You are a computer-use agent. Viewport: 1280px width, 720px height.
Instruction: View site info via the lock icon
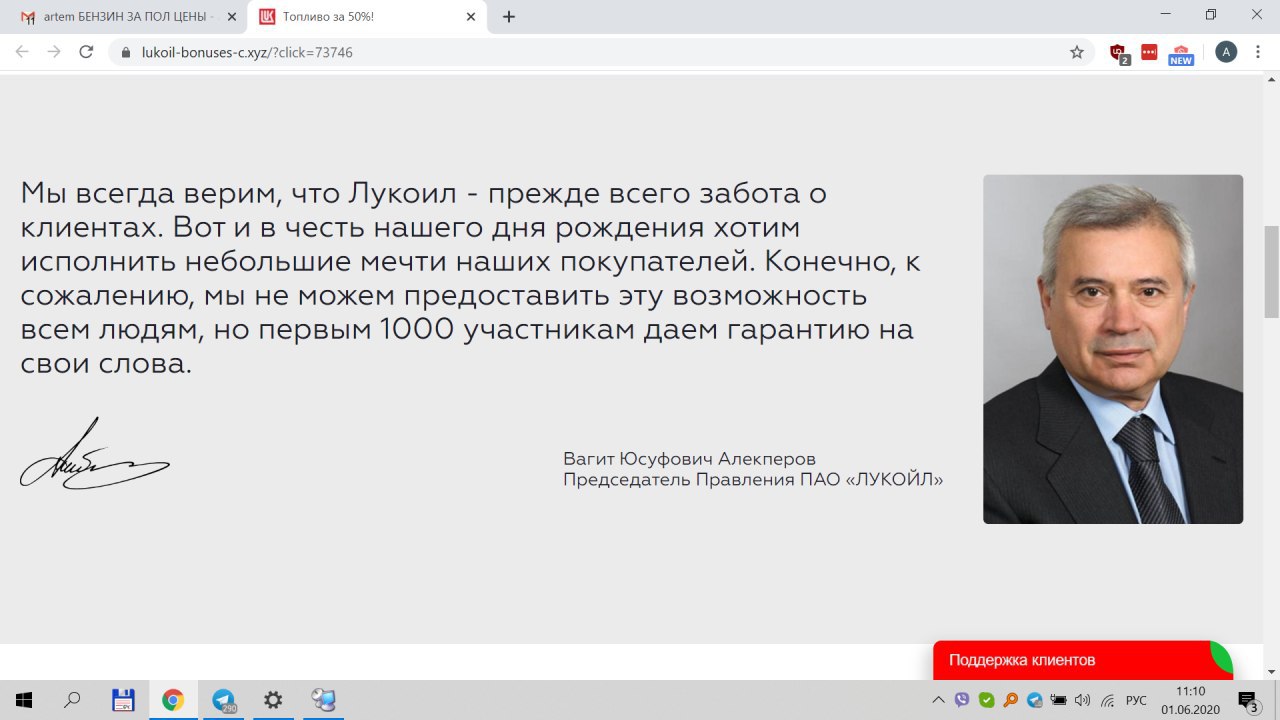[x=126, y=52]
